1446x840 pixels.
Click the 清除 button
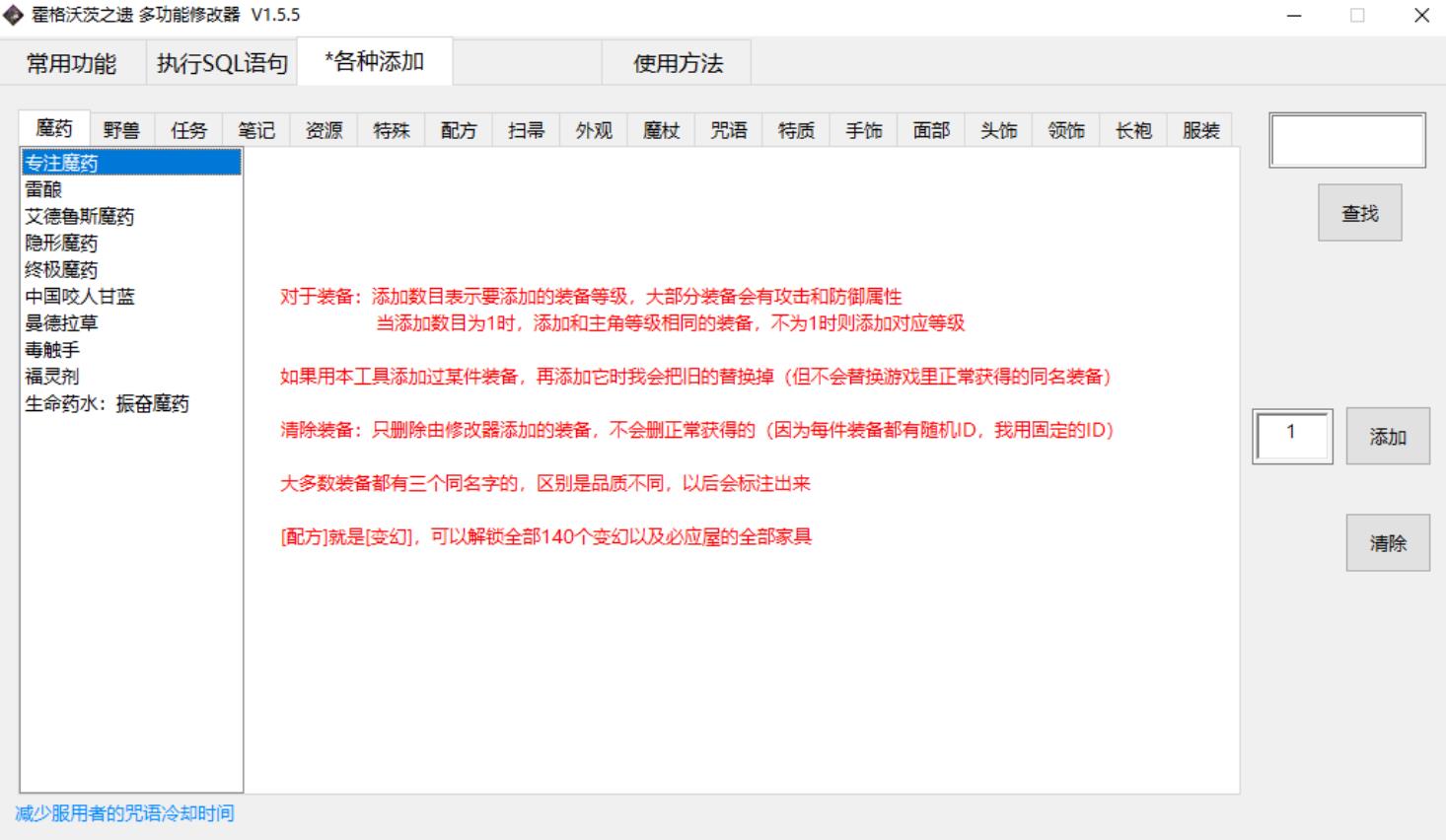pyautogui.click(x=1387, y=543)
